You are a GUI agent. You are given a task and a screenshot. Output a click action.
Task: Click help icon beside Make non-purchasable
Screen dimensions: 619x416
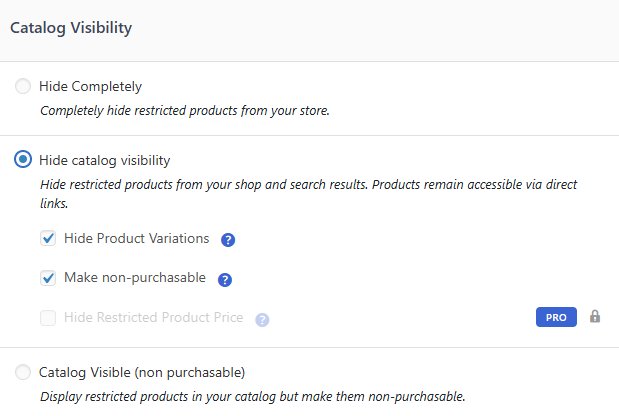pyautogui.click(x=225, y=279)
